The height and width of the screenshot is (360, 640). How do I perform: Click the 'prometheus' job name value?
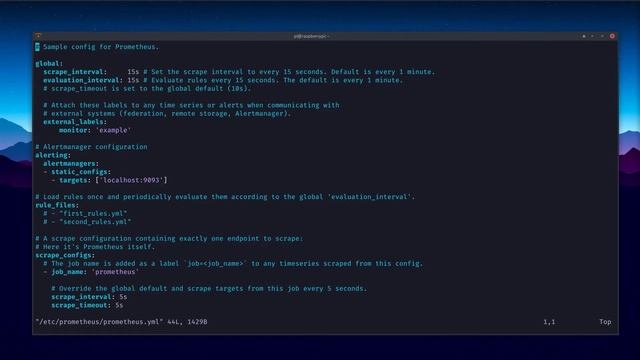[x=115, y=272]
